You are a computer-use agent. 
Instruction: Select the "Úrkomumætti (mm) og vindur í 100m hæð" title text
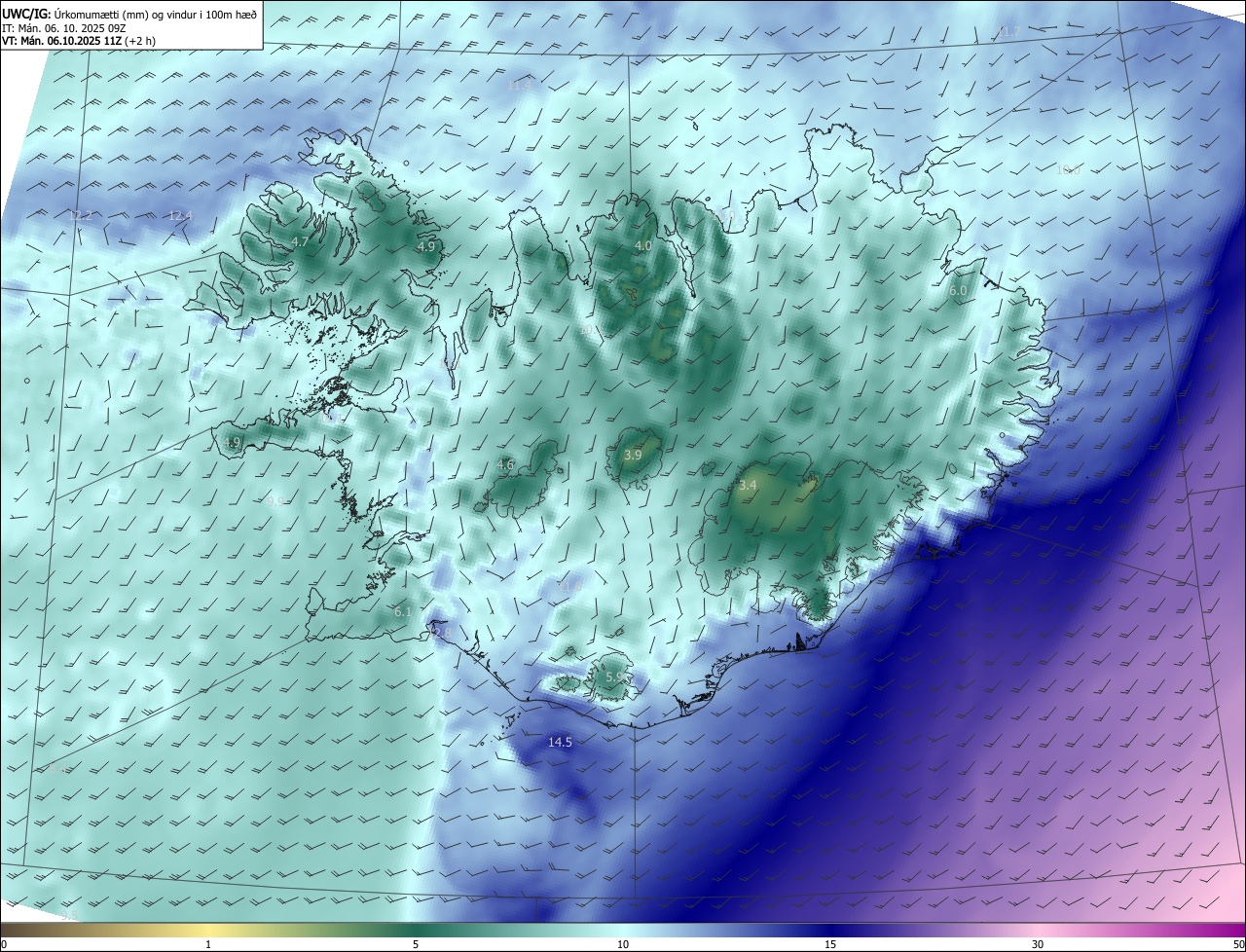pyautogui.click(x=156, y=14)
